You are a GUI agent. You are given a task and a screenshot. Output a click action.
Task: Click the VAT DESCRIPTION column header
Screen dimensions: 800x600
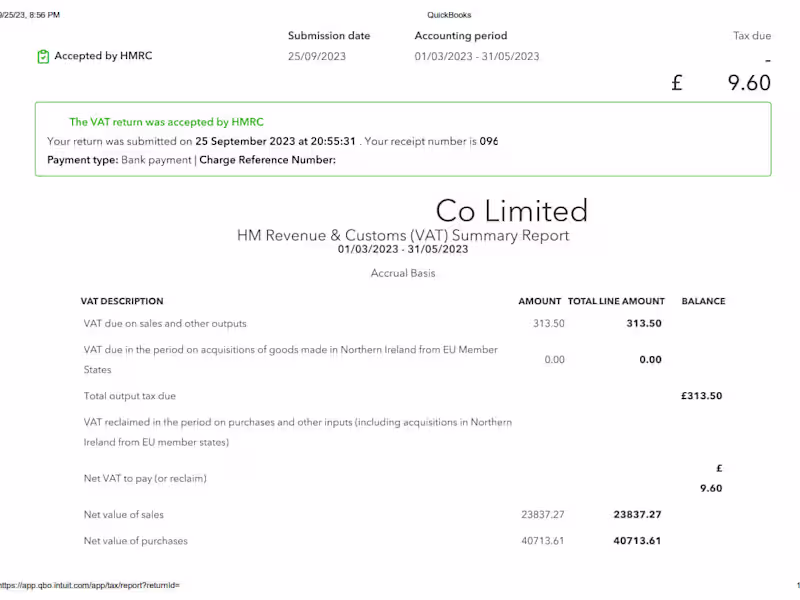click(122, 301)
